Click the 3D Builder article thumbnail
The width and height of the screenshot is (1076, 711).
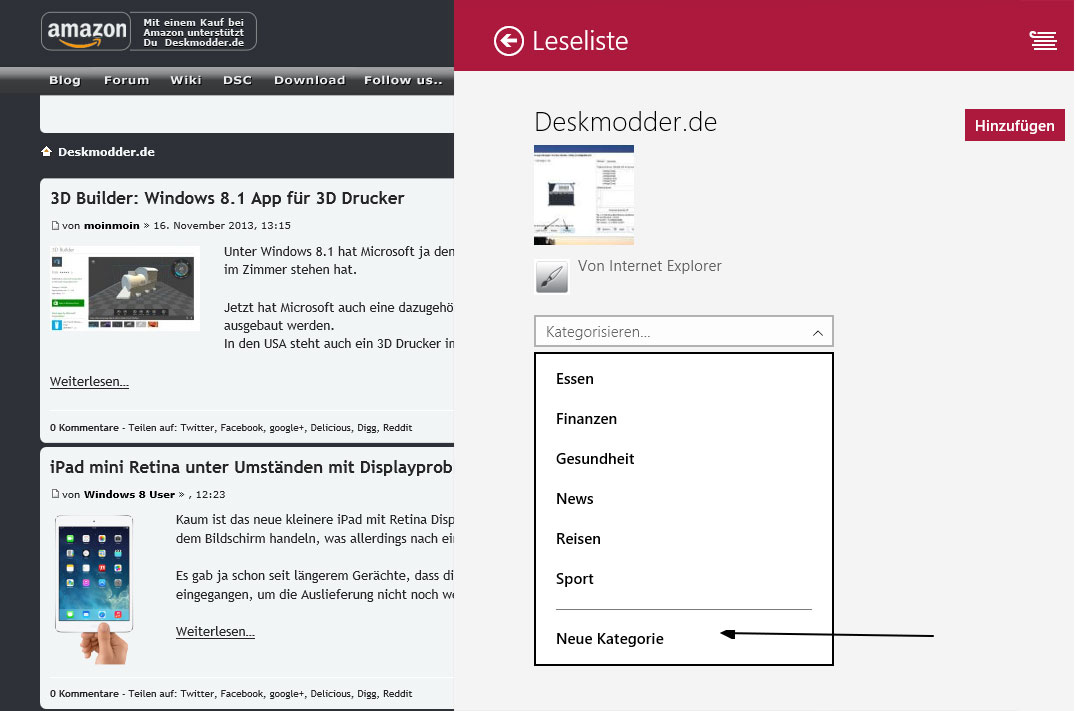(125, 288)
